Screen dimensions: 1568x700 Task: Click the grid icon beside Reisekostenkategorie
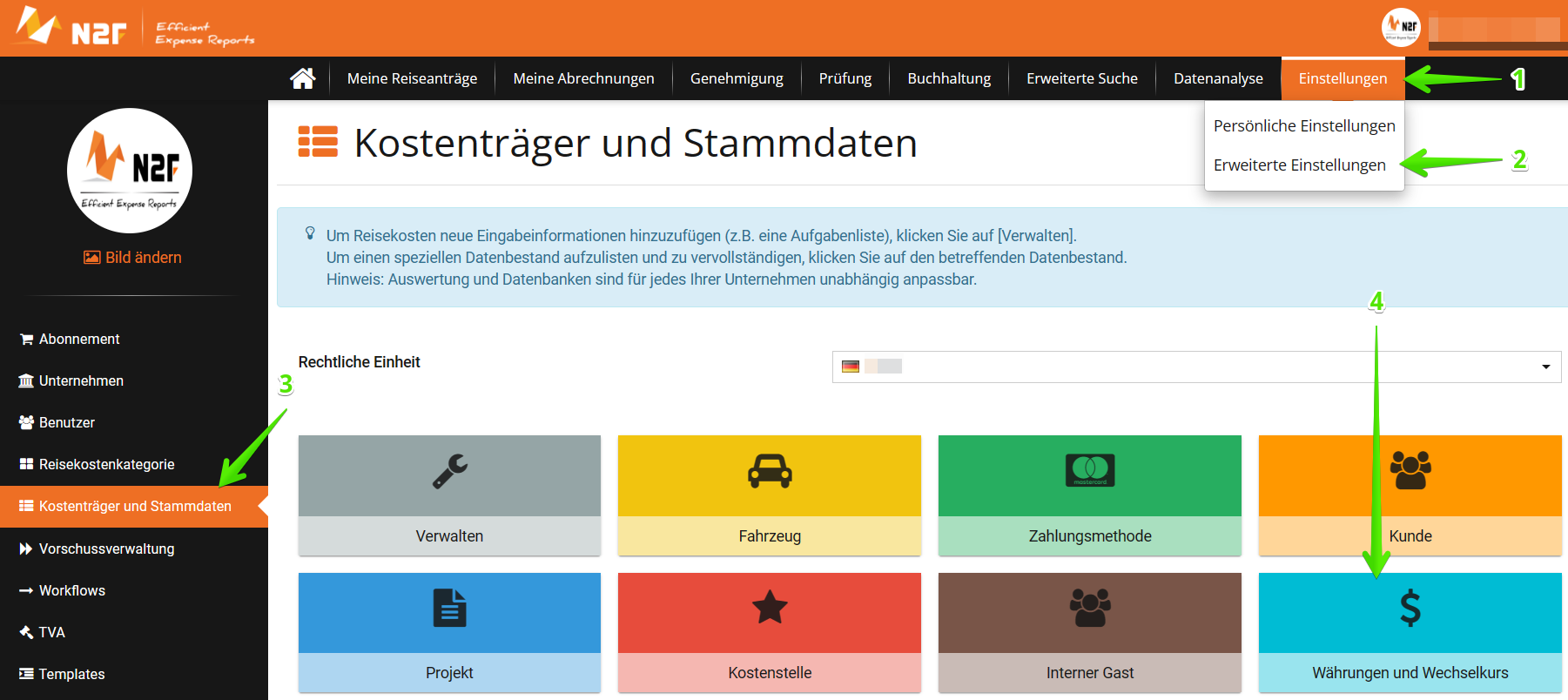(x=26, y=464)
